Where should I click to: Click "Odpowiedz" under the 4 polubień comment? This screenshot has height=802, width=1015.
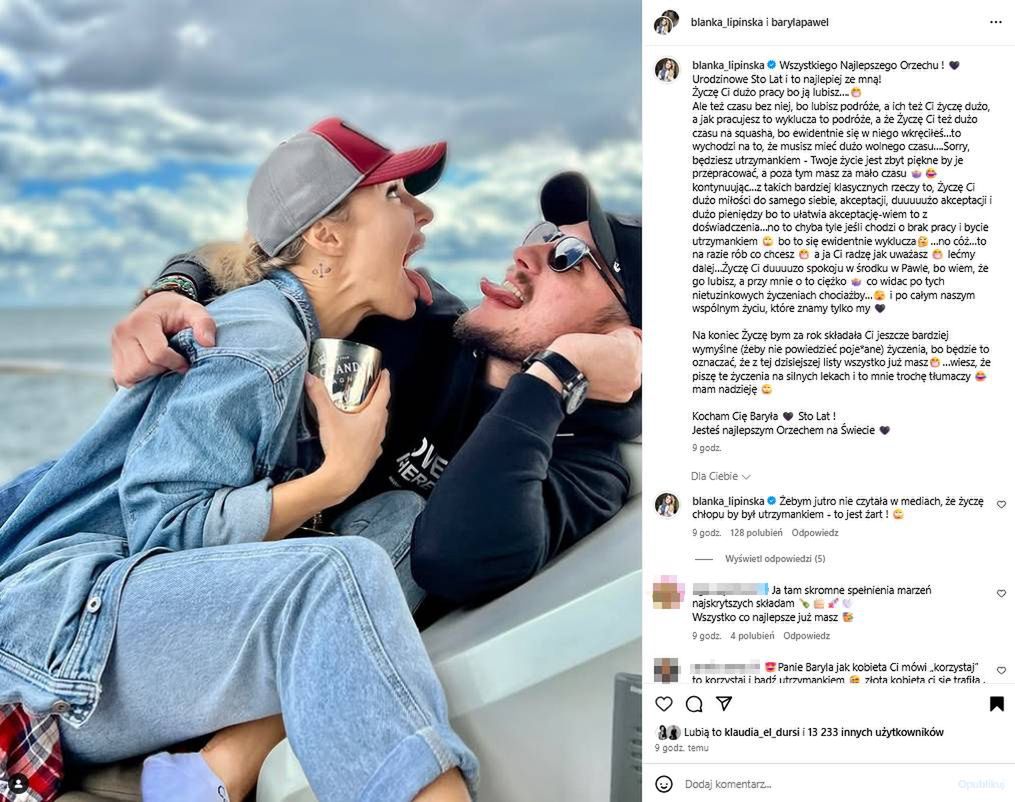[806, 636]
